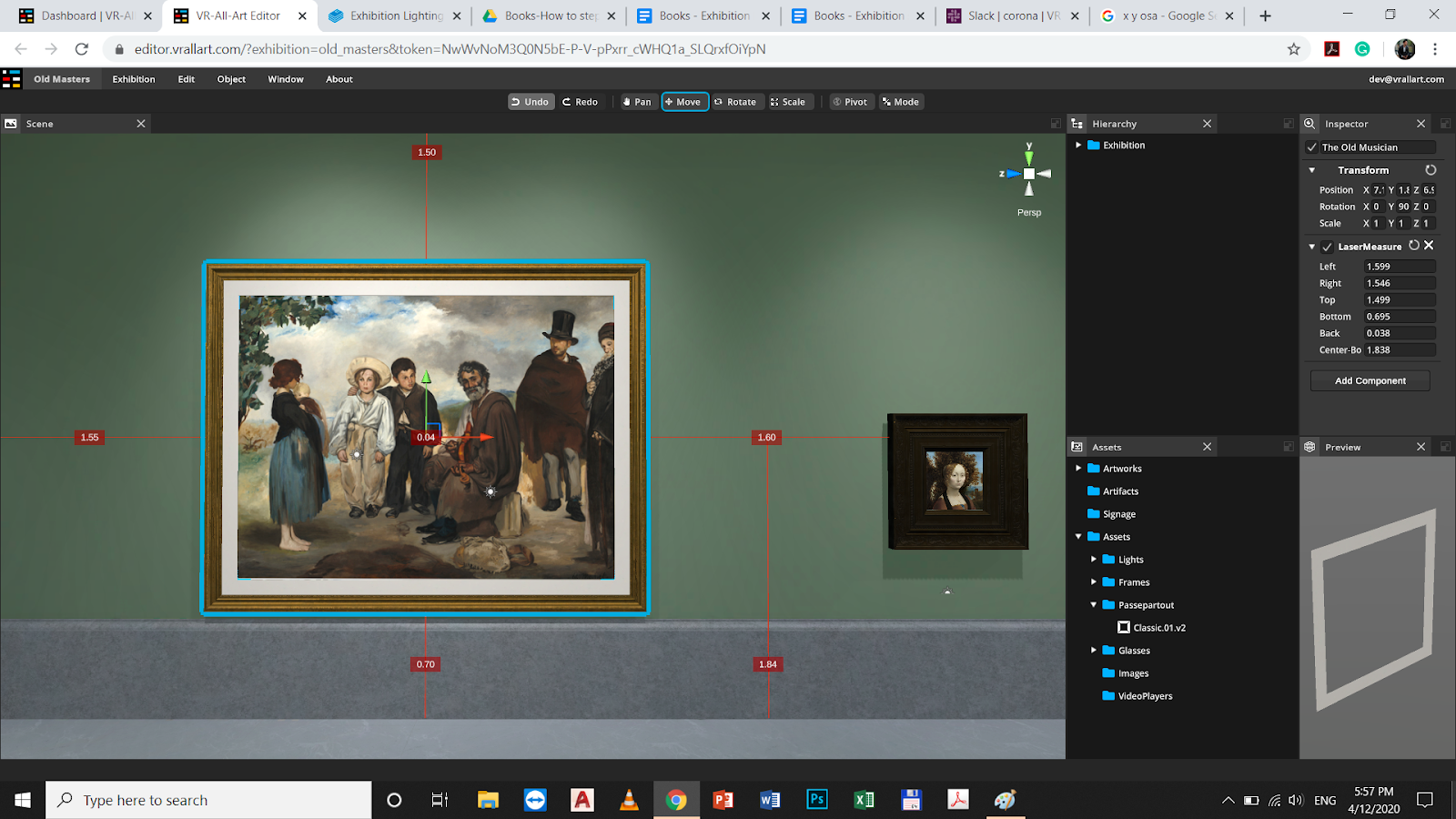Click the light marker on the seated musician
This screenshot has height=819, width=1456.
[x=490, y=491]
